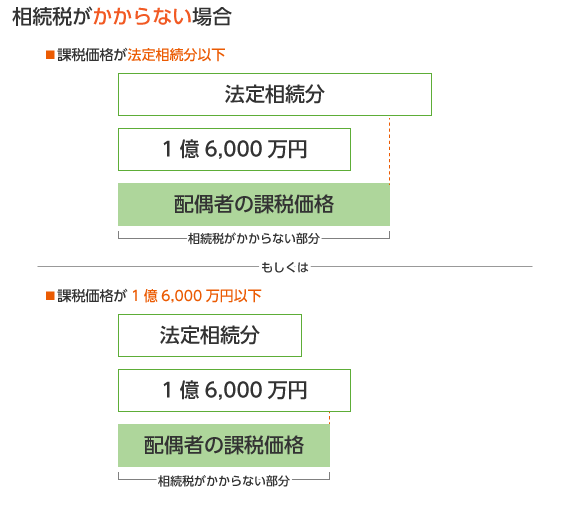This screenshot has height=512, width=570.
Task: Click the upper 相続税がかからない部分 bracket label
Action: click(254, 239)
